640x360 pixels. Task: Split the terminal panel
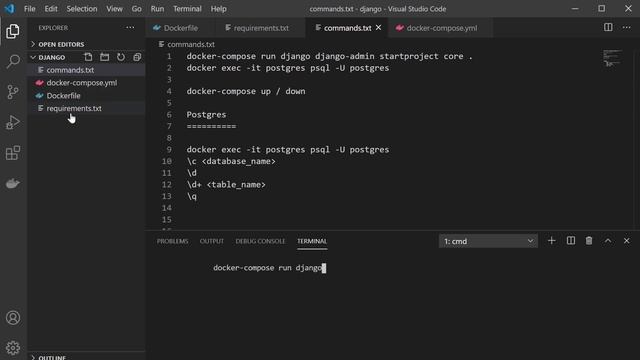click(x=571, y=241)
